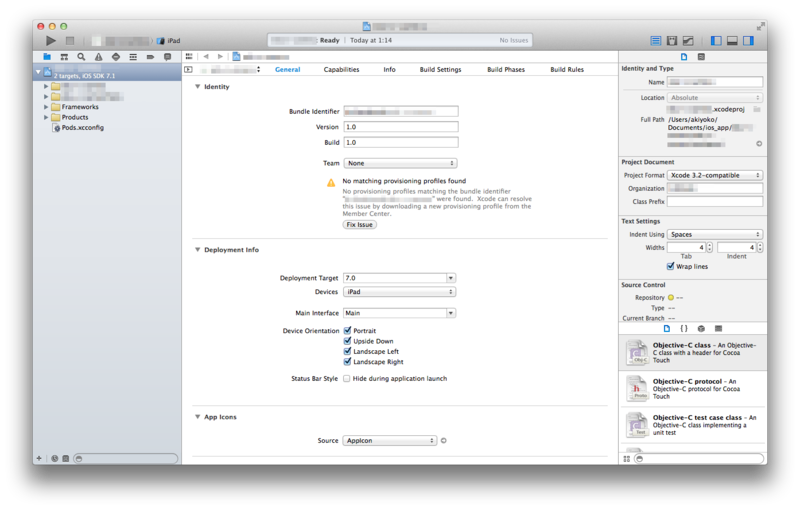Show the Standard editor
The width and height of the screenshot is (800, 510).
click(656, 40)
